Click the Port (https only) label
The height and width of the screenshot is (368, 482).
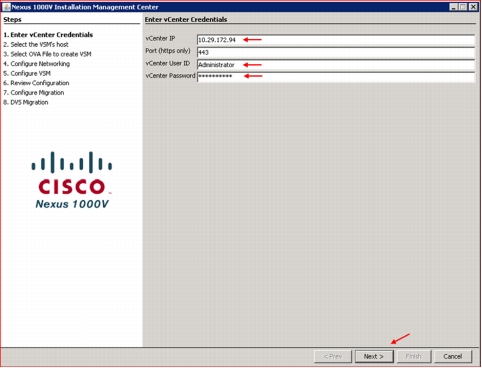point(168,51)
